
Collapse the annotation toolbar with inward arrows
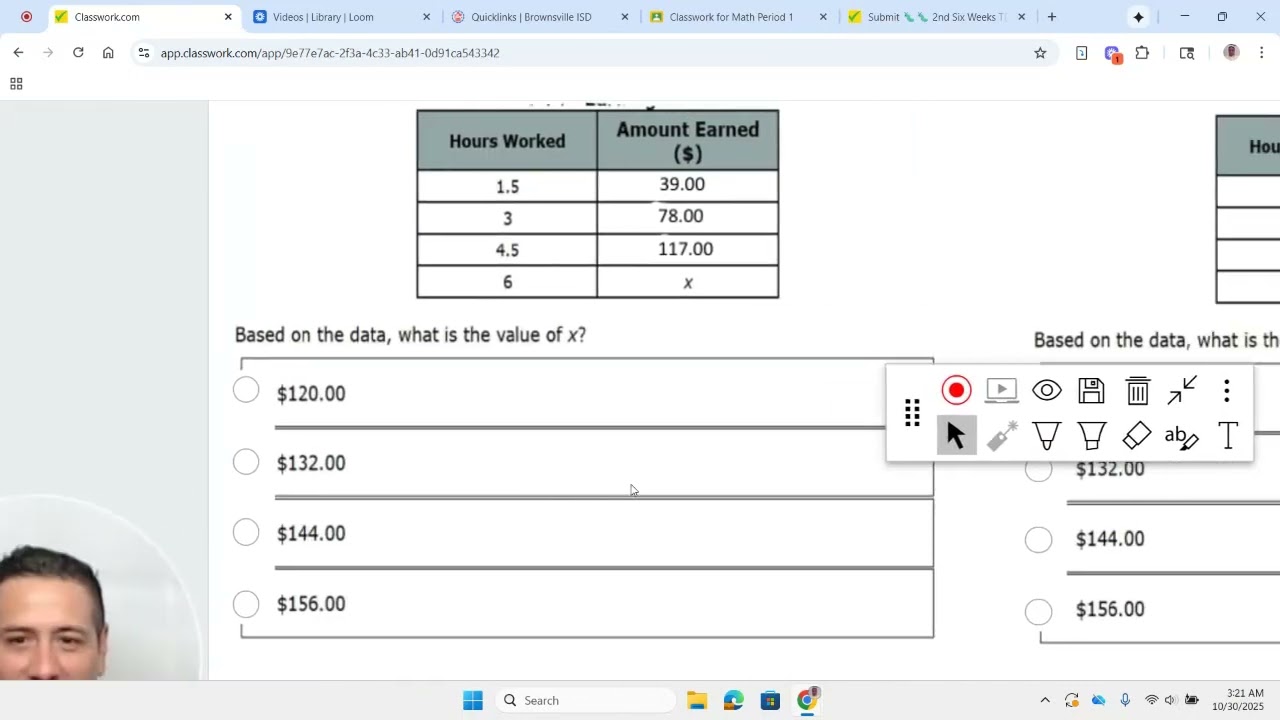(x=1182, y=390)
